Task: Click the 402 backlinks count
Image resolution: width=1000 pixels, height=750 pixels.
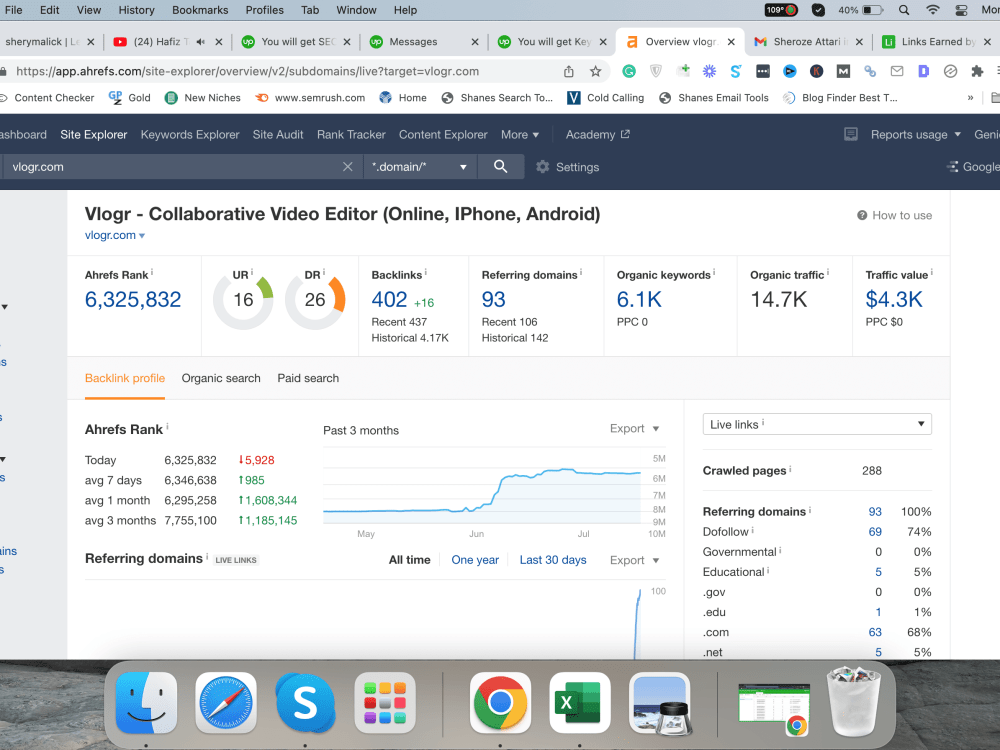Action: (x=389, y=299)
